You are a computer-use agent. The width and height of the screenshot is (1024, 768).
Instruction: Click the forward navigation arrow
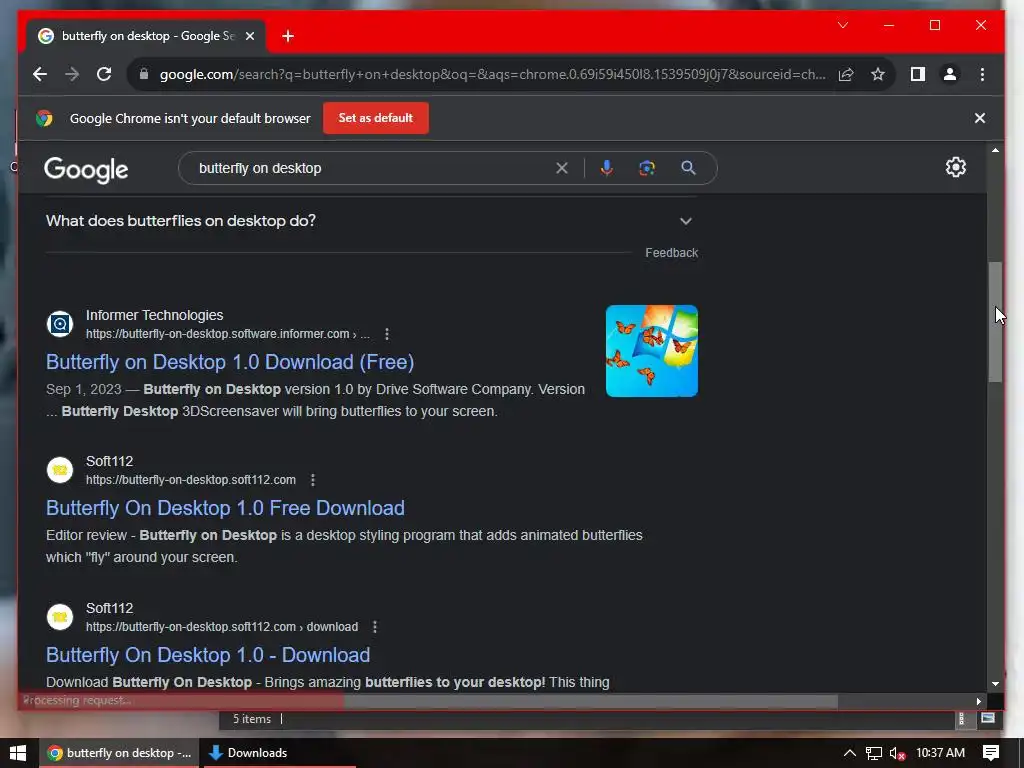click(x=72, y=74)
